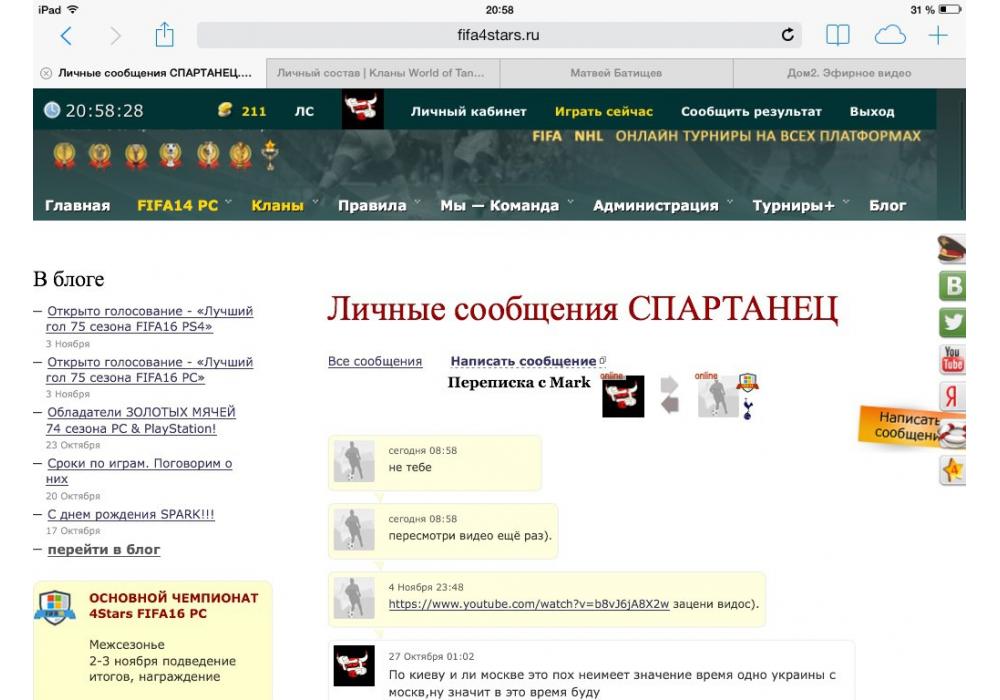Tap Safari's back arrow
The width and height of the screenshot is (1000, 700).
(66, 36)
